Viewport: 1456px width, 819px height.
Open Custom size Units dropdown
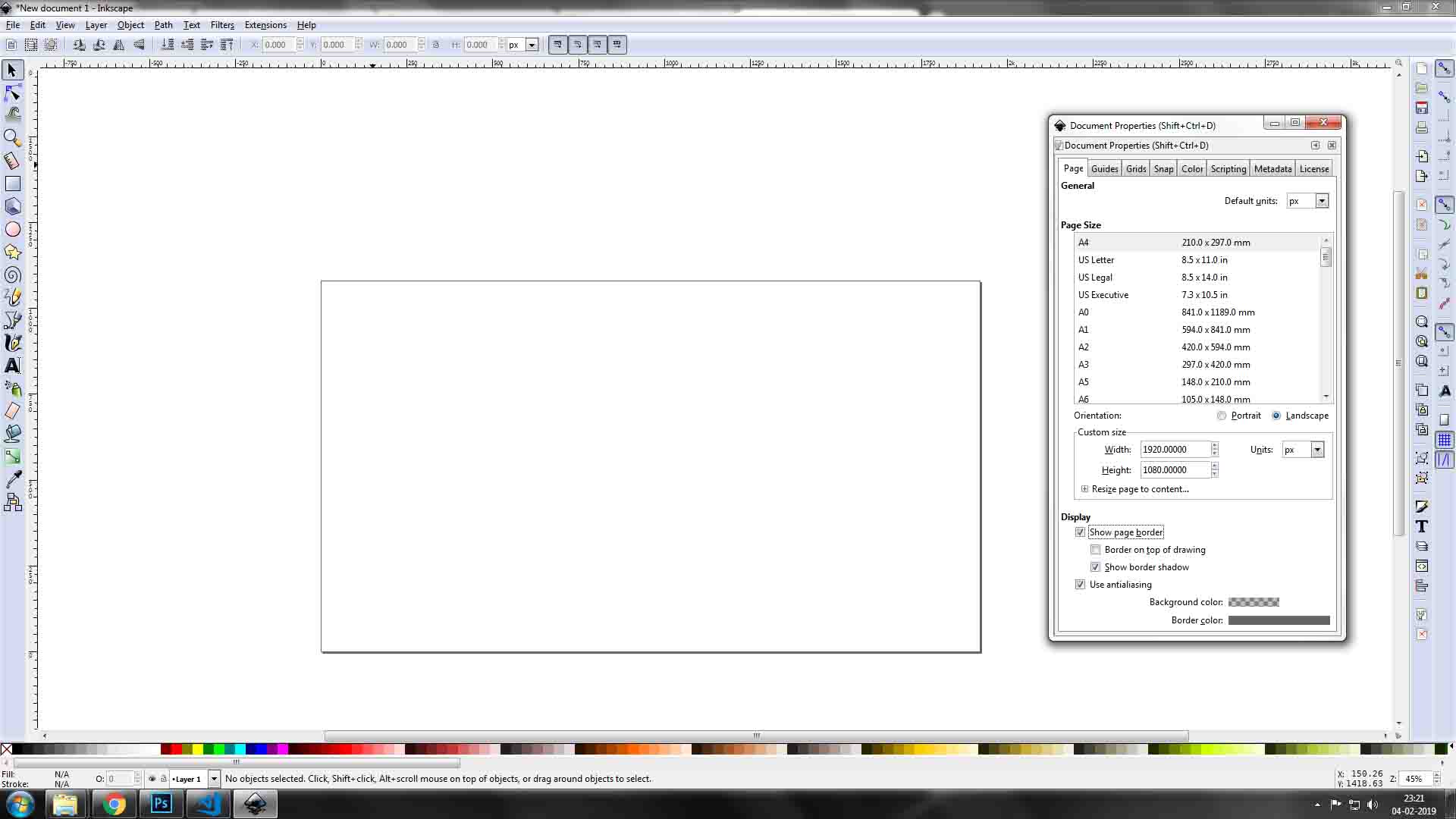pos(1317,450)
